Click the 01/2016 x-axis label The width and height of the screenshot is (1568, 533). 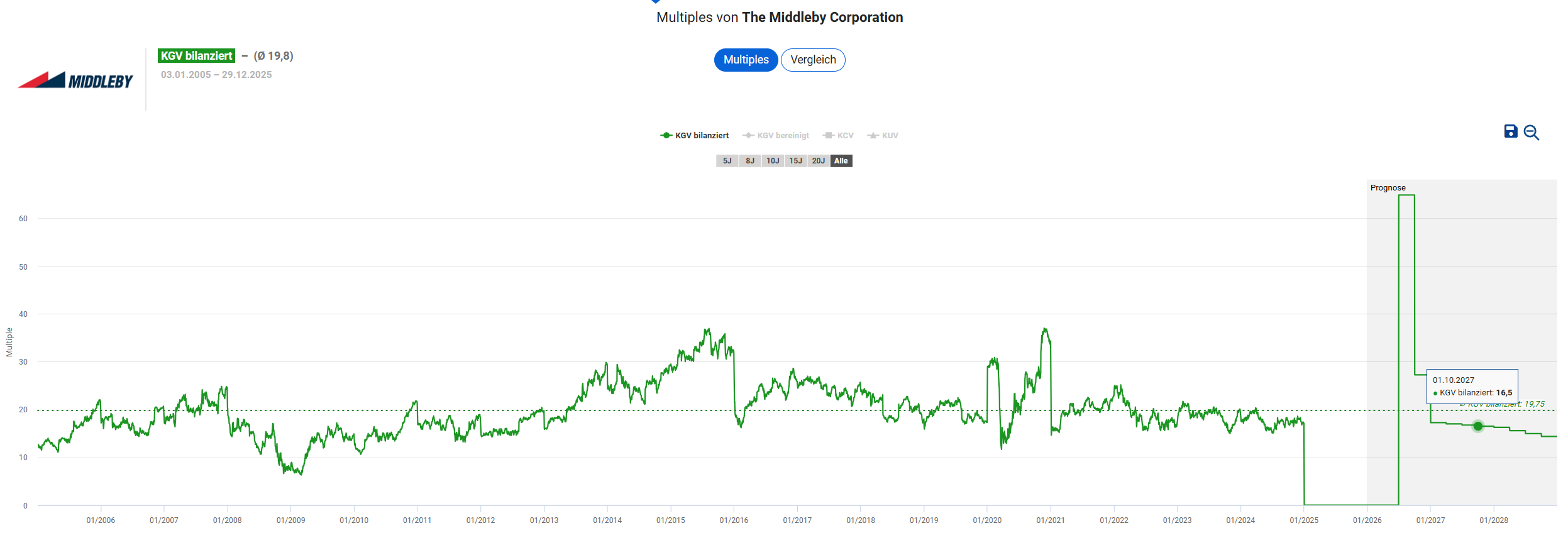734,520
